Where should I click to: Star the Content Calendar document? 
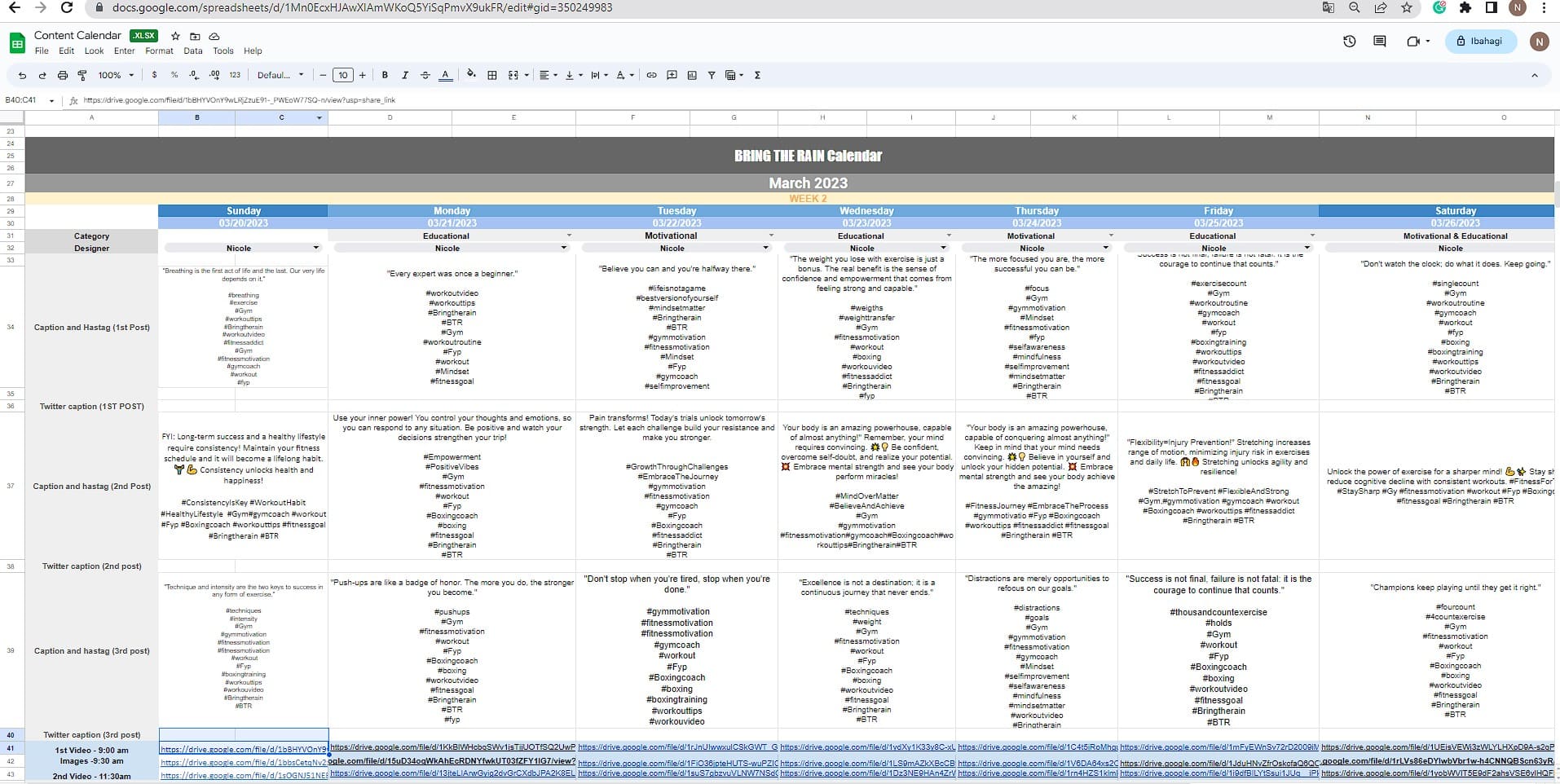coord(175,36)
